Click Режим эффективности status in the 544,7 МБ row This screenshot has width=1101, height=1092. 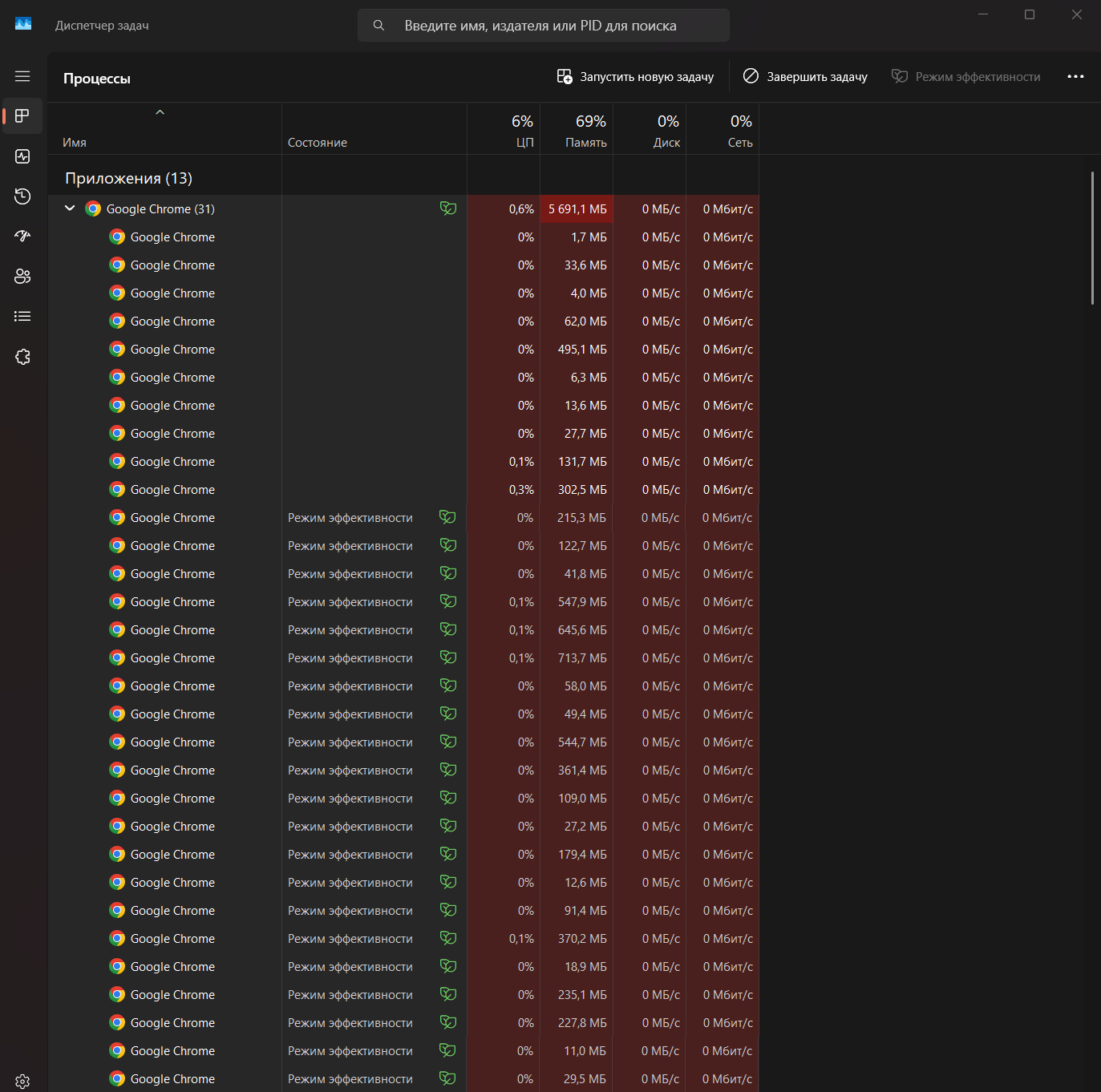click(350, 742)
